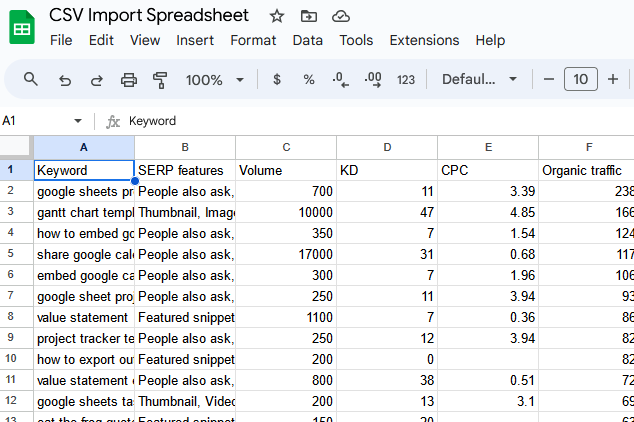Select column D header
This screenshot has height=422, width=634.
[x=387, y=147]
